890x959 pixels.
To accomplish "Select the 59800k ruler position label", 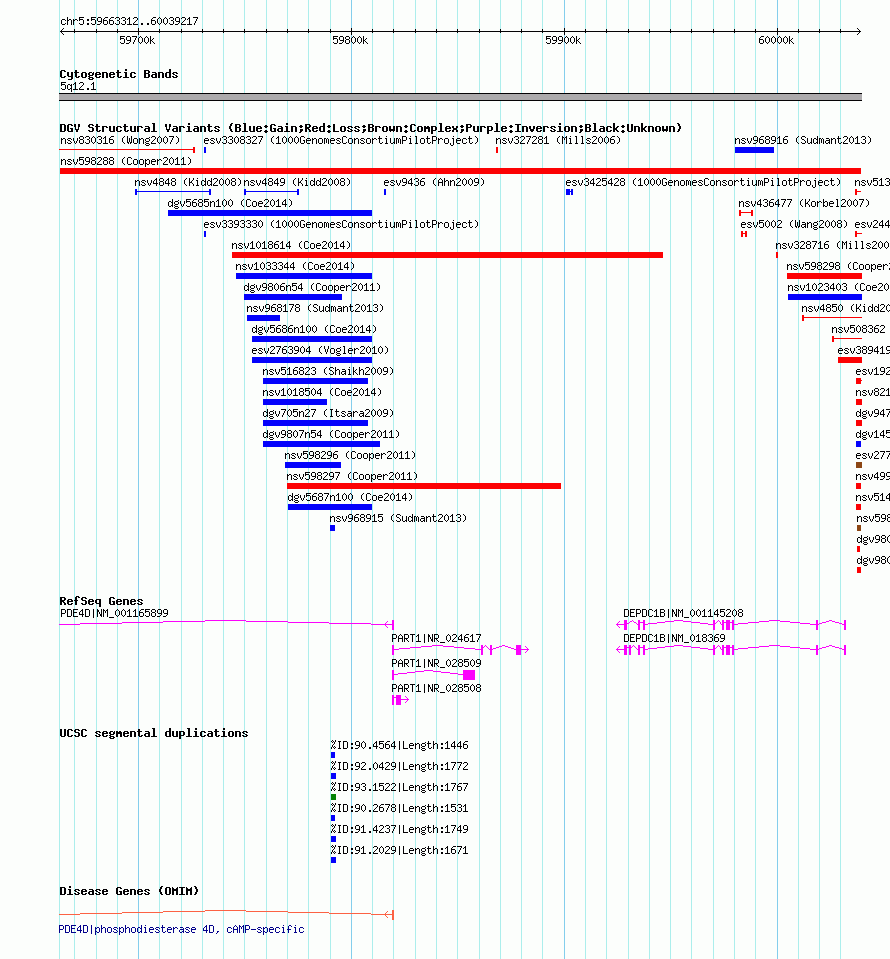I will tap(350, 40).
